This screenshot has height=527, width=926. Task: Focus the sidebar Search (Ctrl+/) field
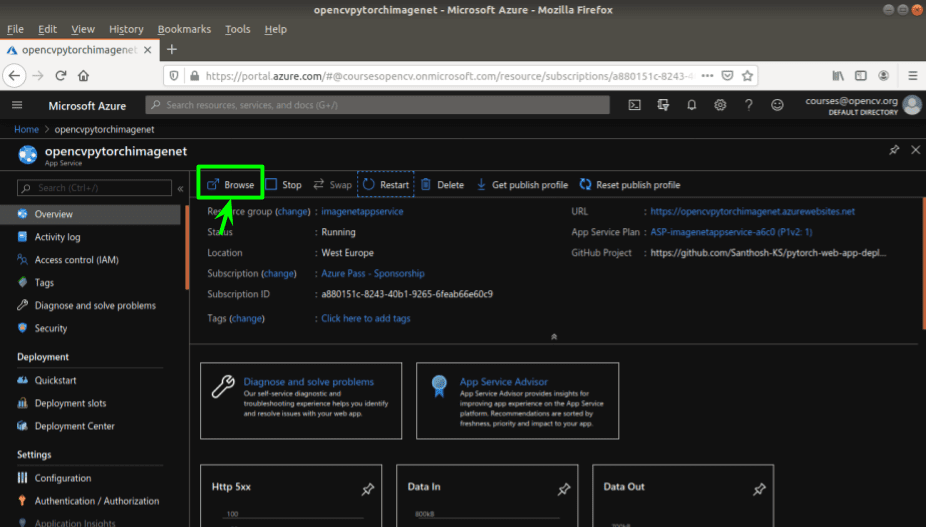coord(94,188)
